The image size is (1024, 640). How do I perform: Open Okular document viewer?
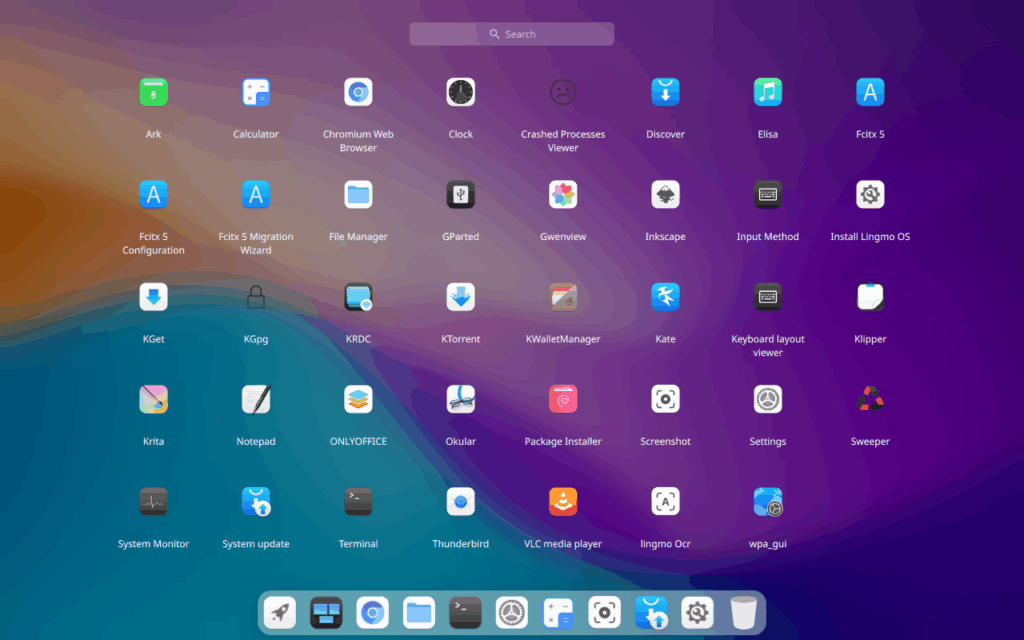pos(460,400)
